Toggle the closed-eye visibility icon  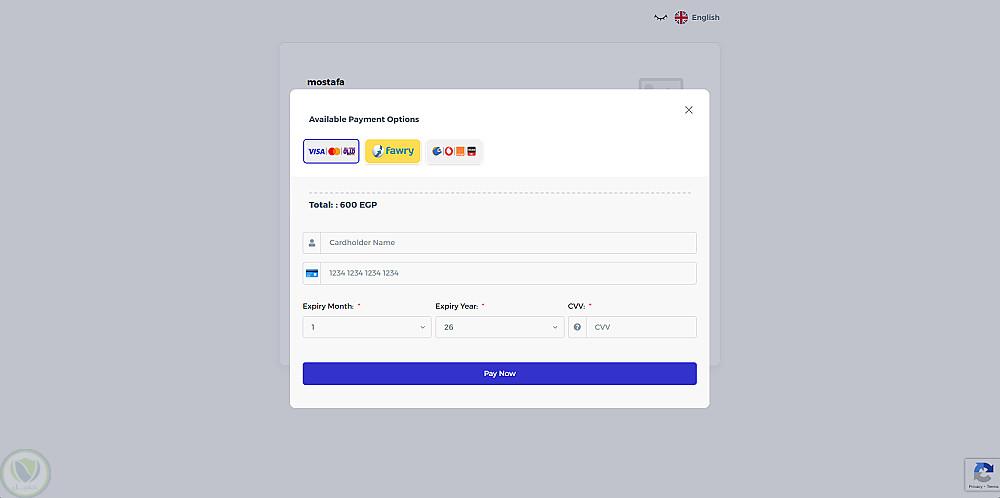tap(660, 18)
